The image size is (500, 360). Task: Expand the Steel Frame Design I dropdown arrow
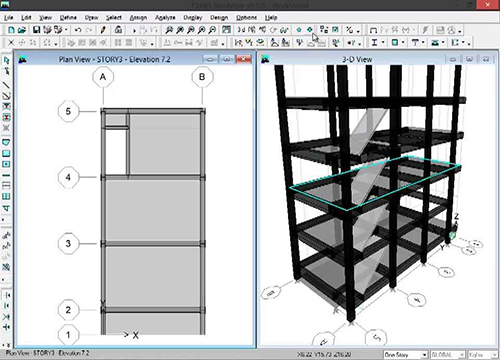(x=383, y=43)
